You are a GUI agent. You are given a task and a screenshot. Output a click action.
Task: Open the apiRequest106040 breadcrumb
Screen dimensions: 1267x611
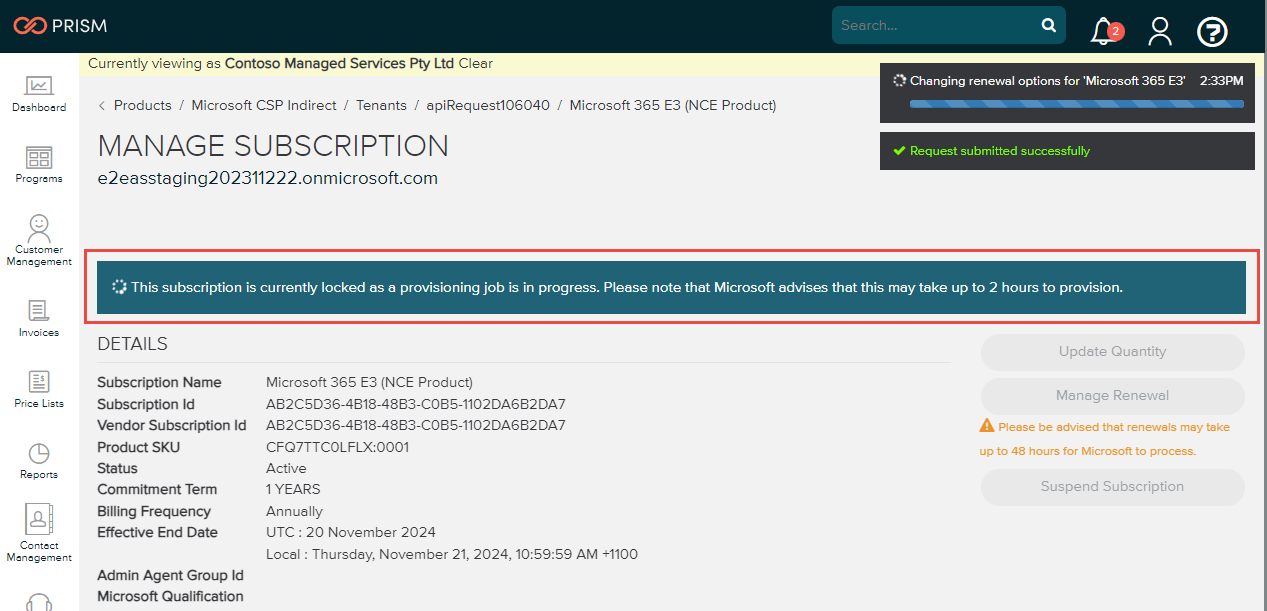coord(488,105)
